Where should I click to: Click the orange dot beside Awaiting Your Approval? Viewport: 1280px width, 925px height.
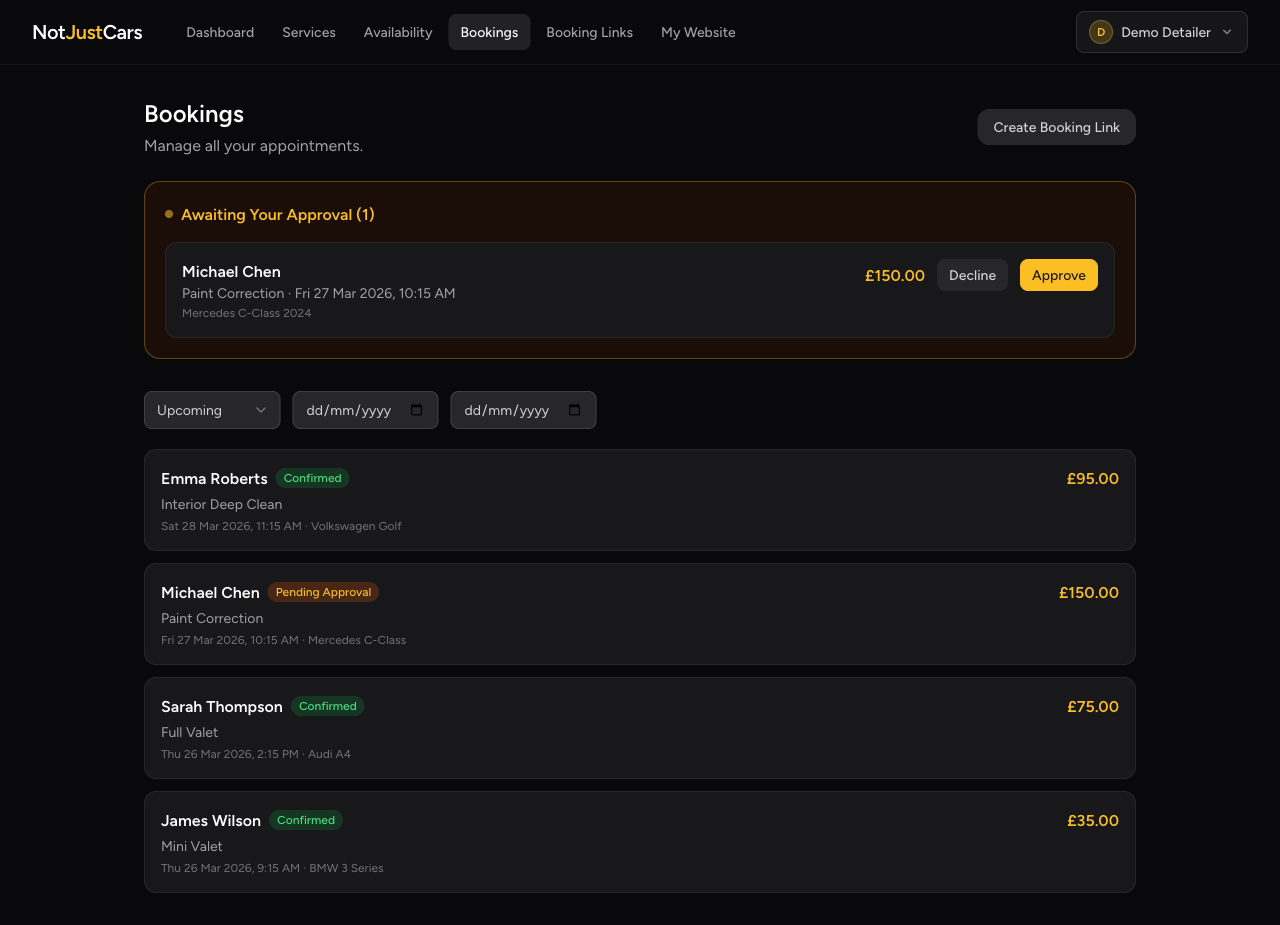point(167,214)
